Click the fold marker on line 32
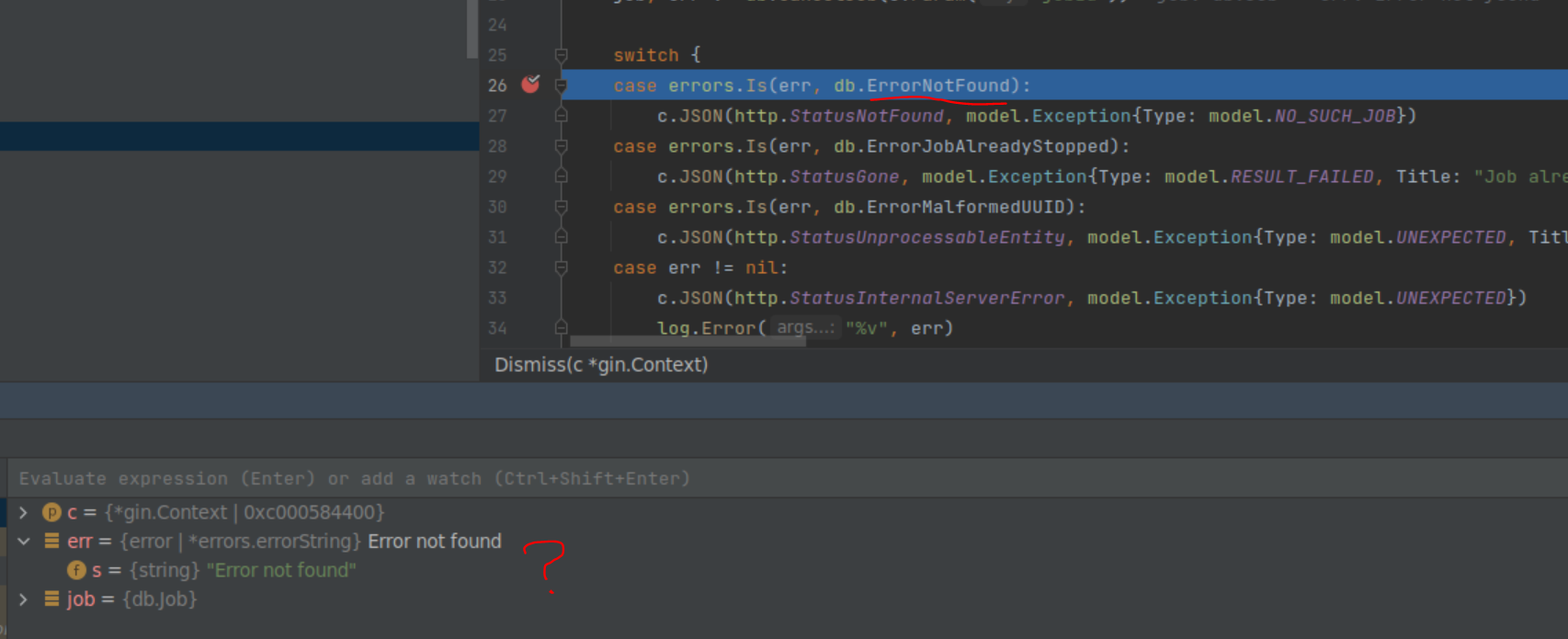The height and width of the screenshot is (639, 1568). coord(561,268)
